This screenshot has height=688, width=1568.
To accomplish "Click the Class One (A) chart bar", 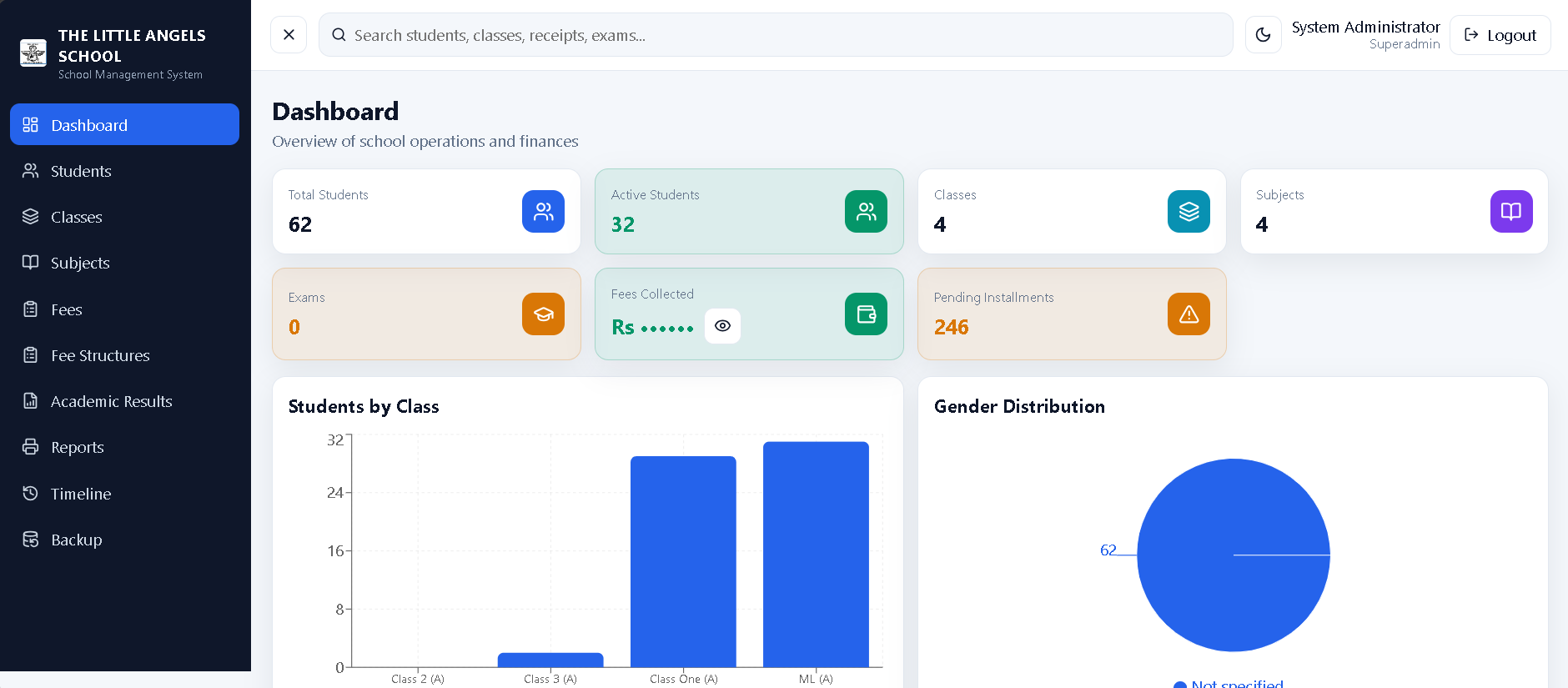I will point(683,561).
